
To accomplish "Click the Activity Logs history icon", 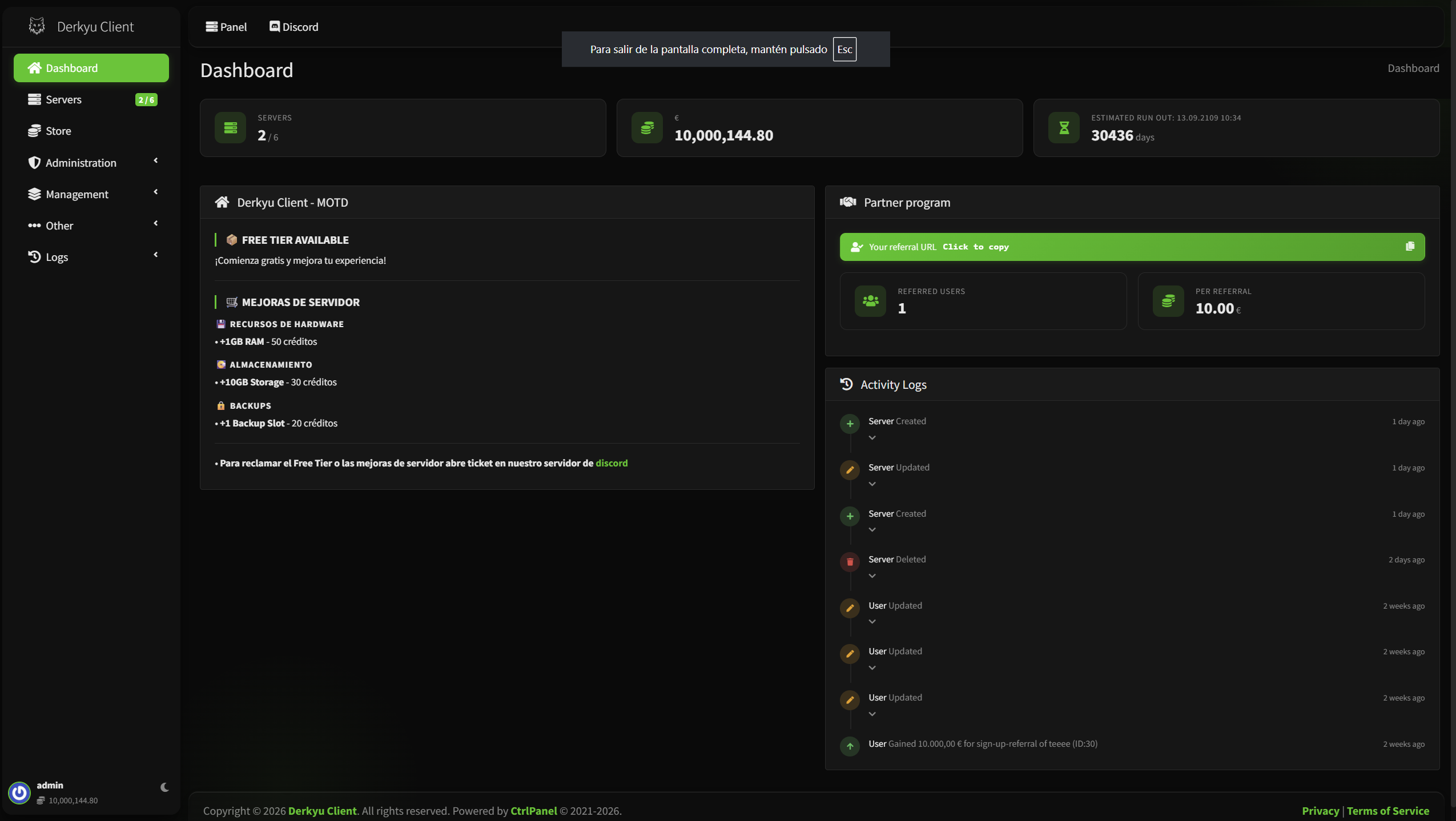I will (846, 384).
